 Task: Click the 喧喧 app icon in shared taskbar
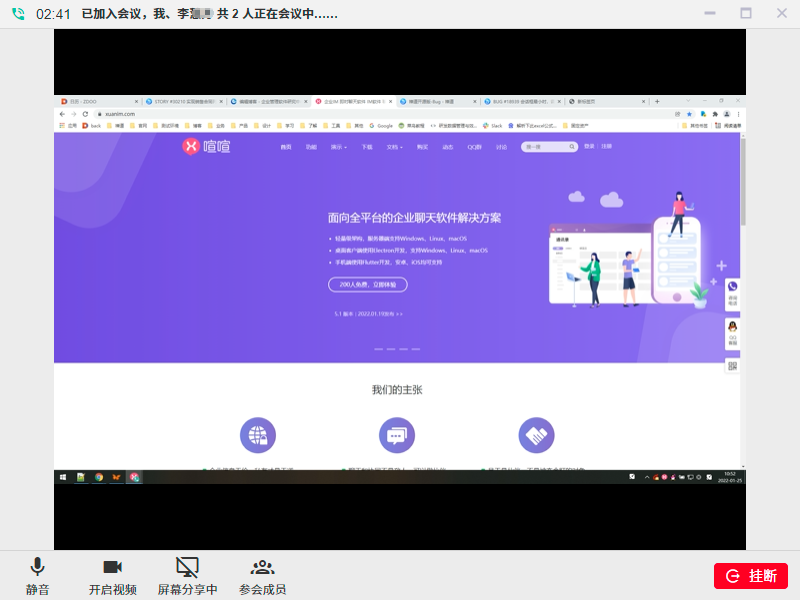click(134, 477)
